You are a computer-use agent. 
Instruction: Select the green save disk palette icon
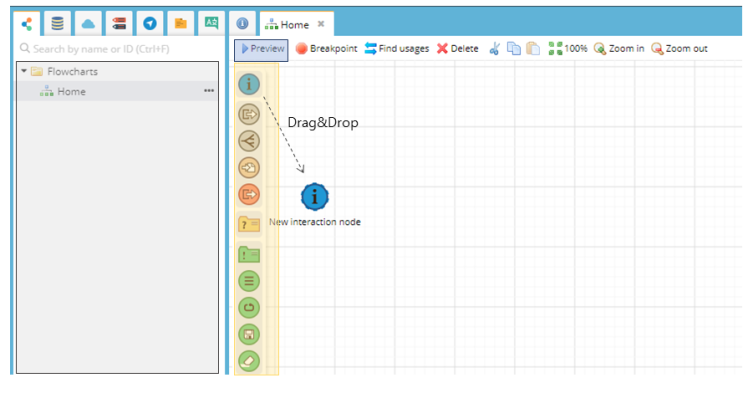(249, 334)
